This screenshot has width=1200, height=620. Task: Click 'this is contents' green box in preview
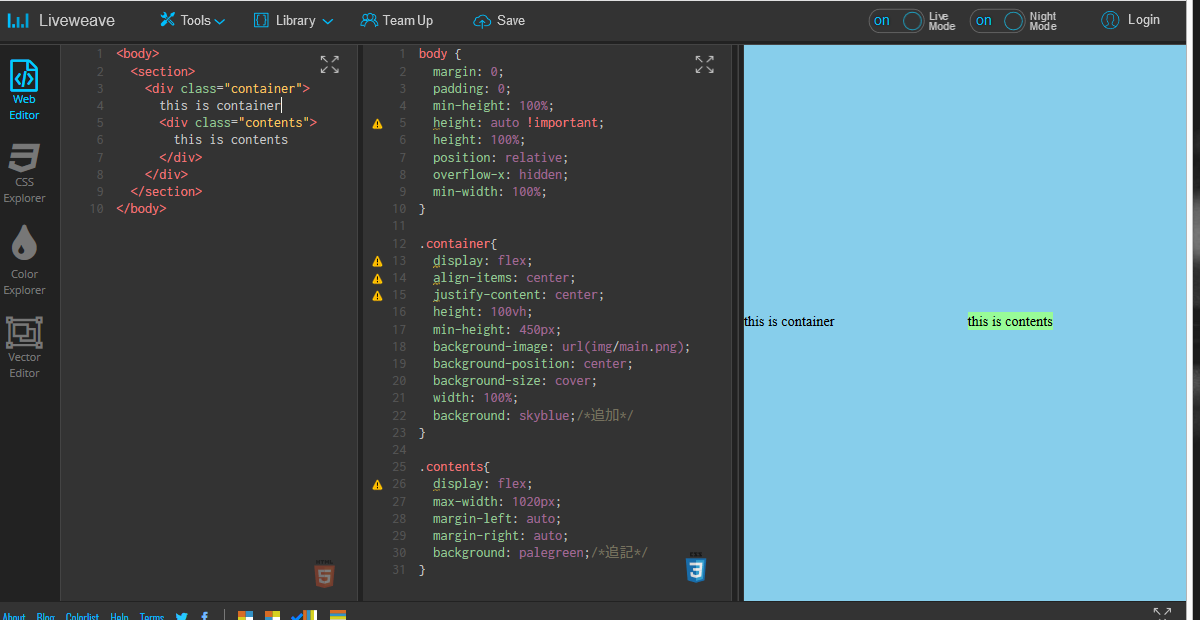click(1010, 321)
